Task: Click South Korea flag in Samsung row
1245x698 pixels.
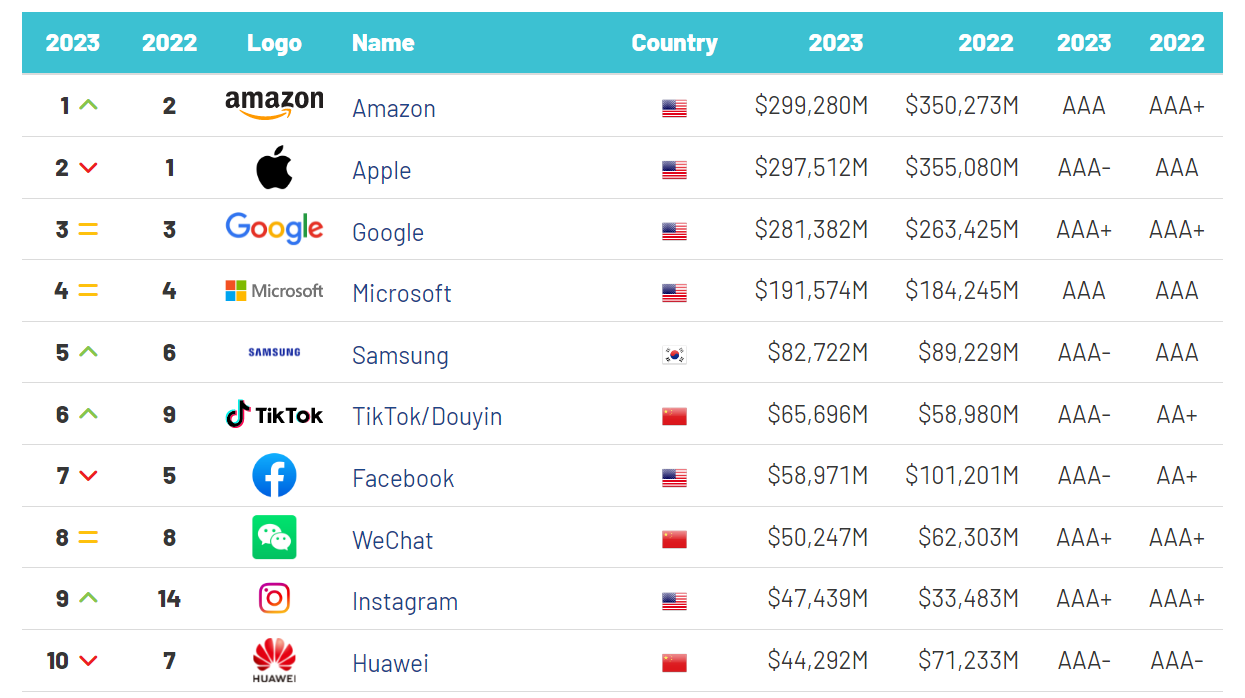Action: [674, 355]
